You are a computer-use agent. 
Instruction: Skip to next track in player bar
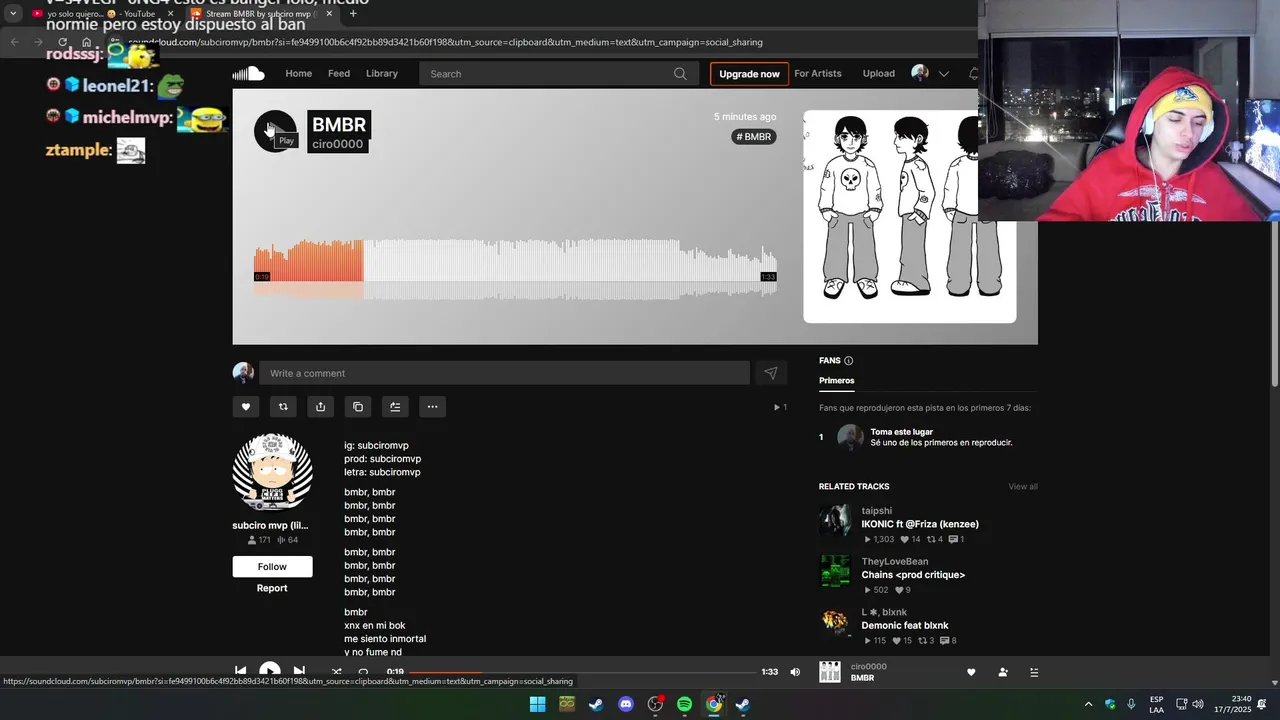299,672
